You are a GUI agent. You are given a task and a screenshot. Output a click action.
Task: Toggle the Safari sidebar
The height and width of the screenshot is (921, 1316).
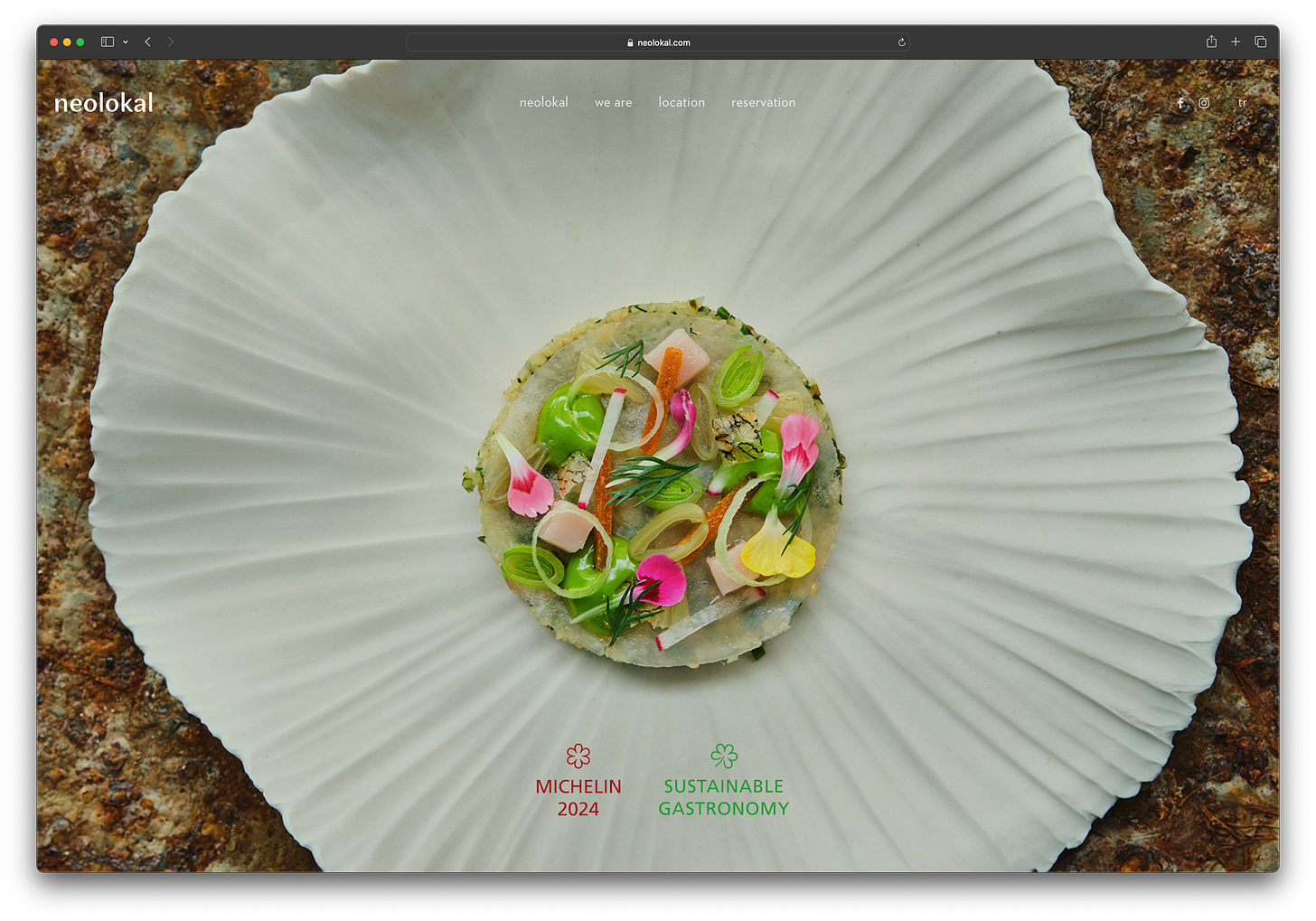tap(108, 42)
